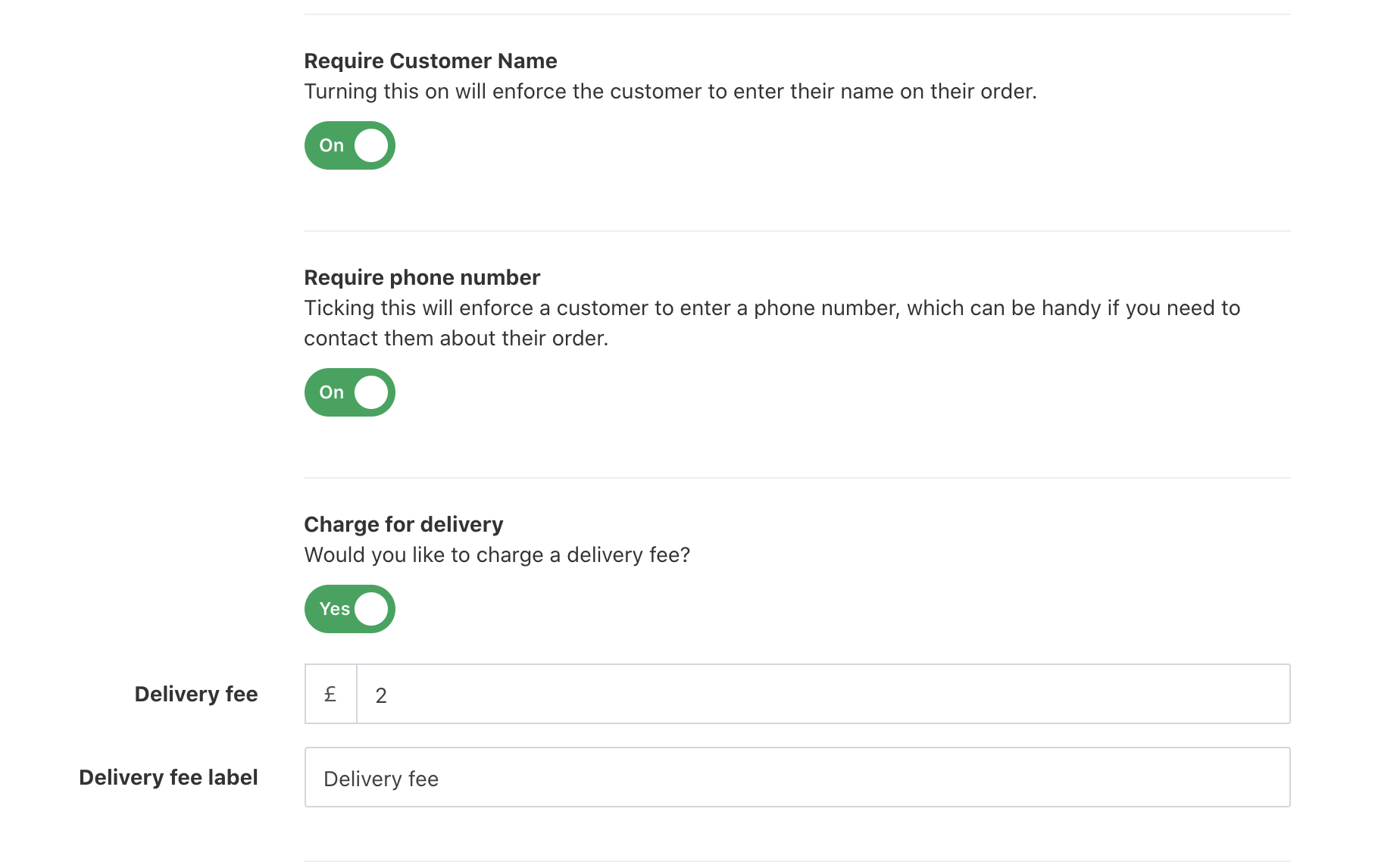
Task: Click the "Charge for delivery" heading
Action: click(404, 525)
